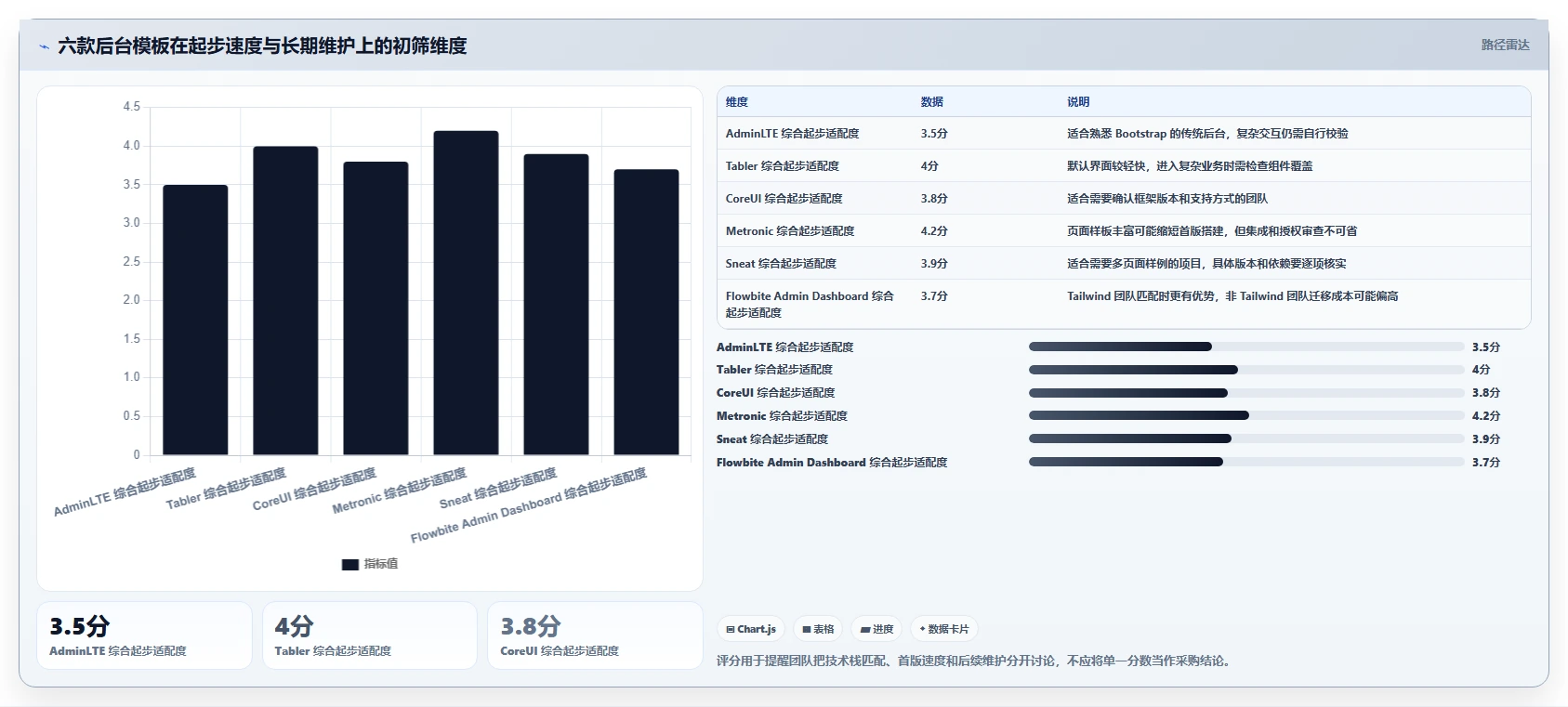
Task: Select the AdminLTE bar in the chart
Action: 195,320
